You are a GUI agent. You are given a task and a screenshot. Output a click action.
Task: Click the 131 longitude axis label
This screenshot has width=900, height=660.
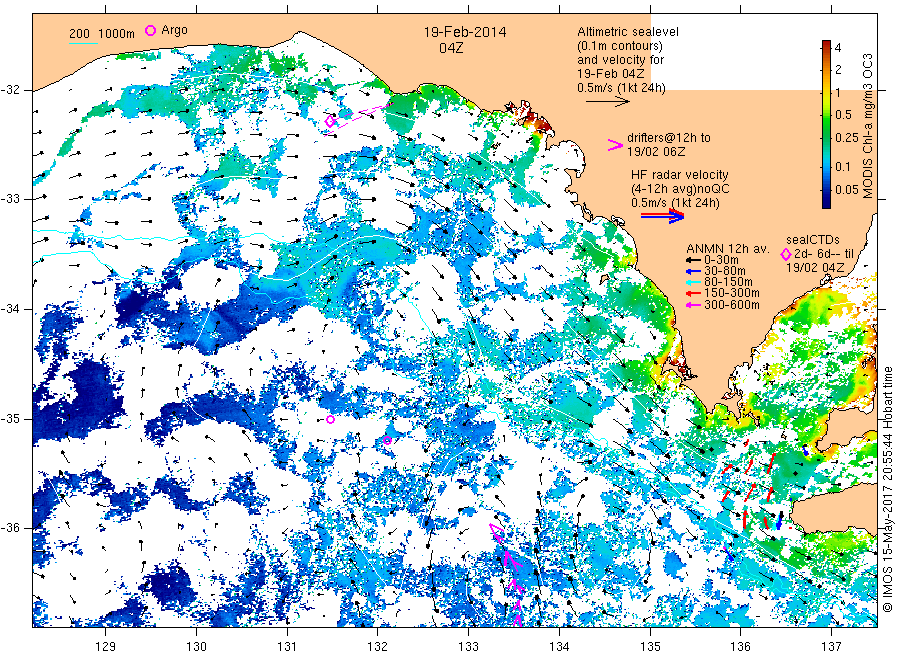pyautogui.click(x=287, y=647)
